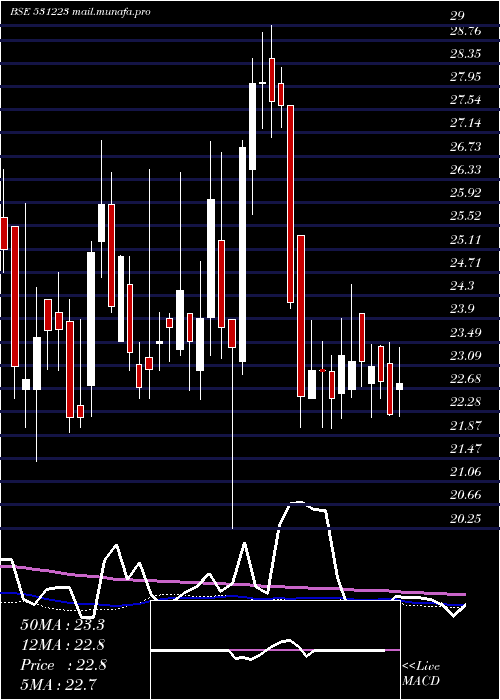This screenshot has height=700, width=500.
Task: Click the 20.25 price axis label
Action: coord(466,519)
